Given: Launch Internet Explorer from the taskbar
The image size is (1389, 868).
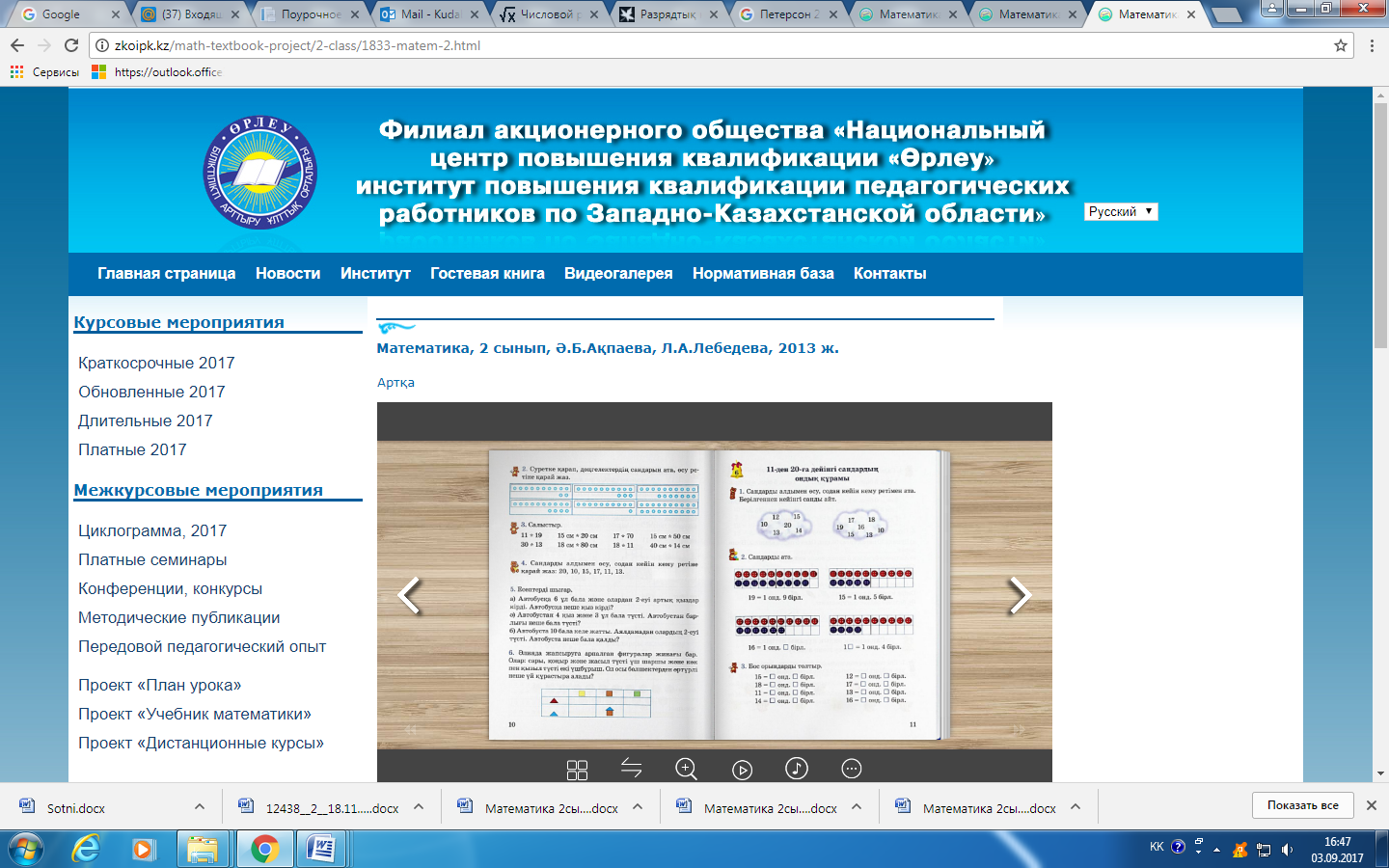Looking at the screenshot, I should (87, 849).
